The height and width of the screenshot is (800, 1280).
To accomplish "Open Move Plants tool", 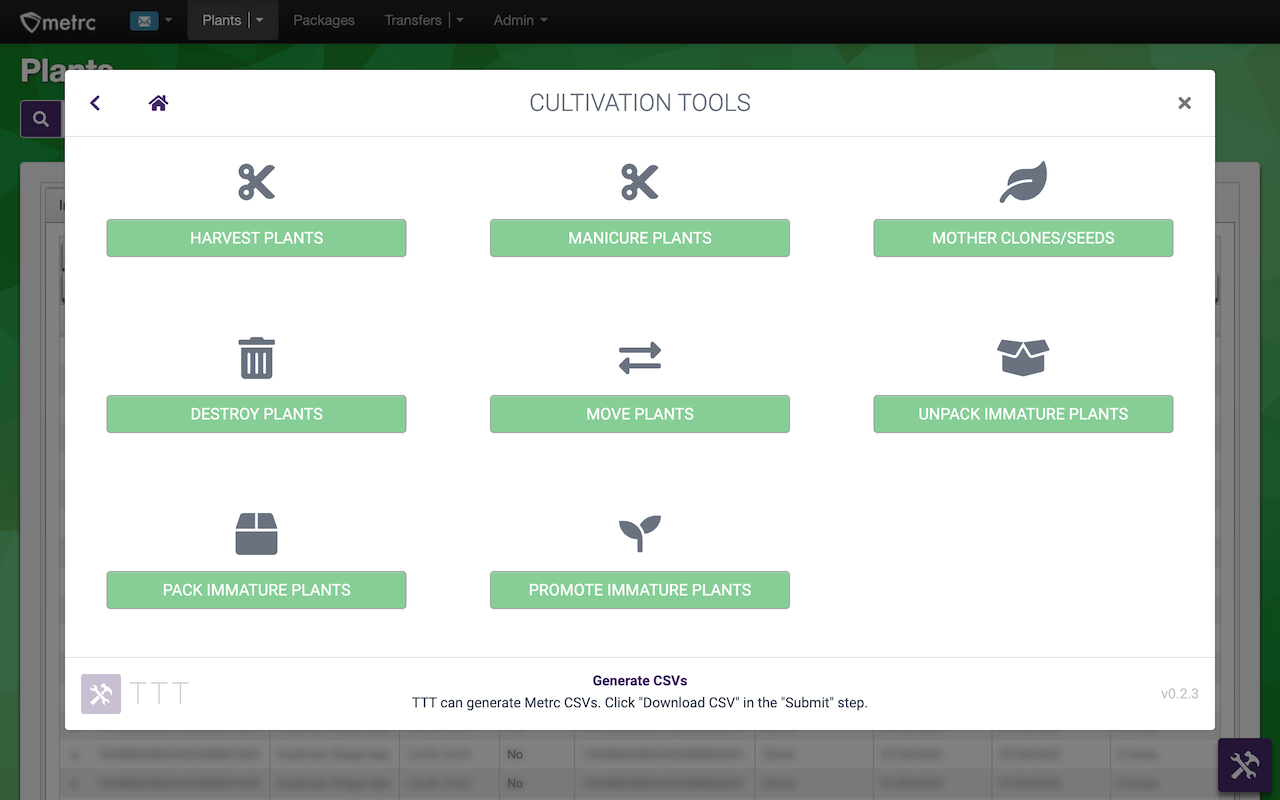I will point(640,414).
